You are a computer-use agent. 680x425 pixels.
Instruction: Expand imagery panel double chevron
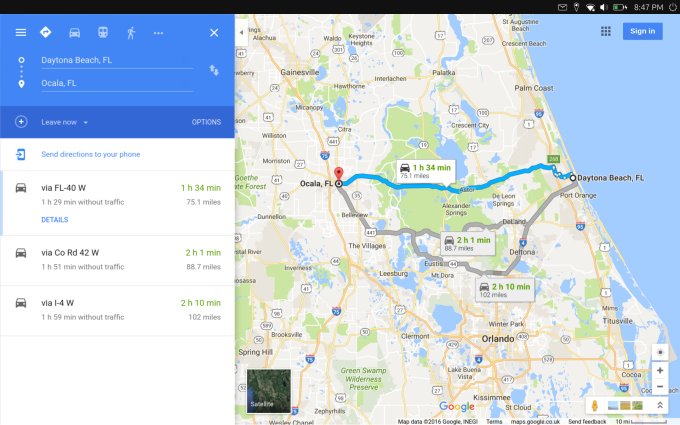660,405
